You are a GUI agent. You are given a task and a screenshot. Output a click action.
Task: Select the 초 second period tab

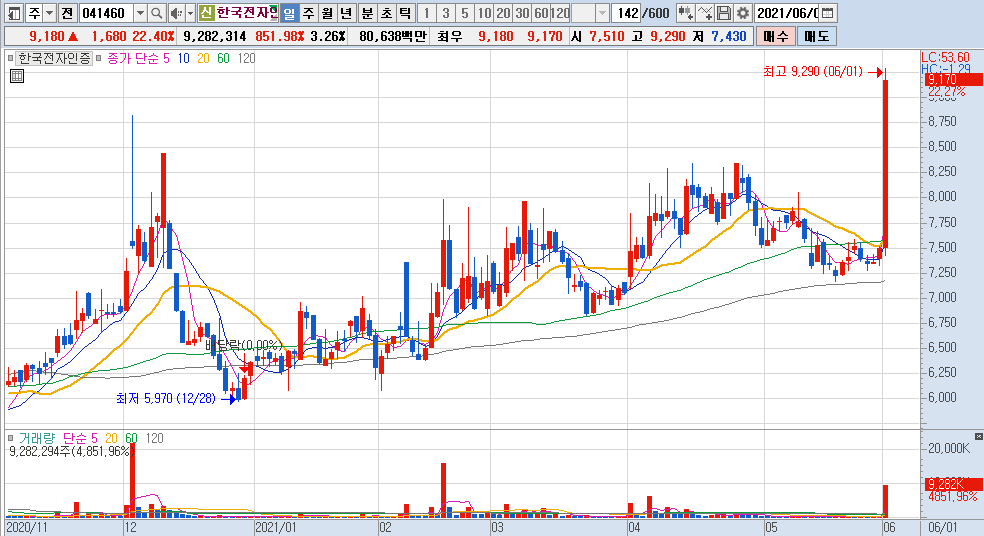click(x=387, y=13)
